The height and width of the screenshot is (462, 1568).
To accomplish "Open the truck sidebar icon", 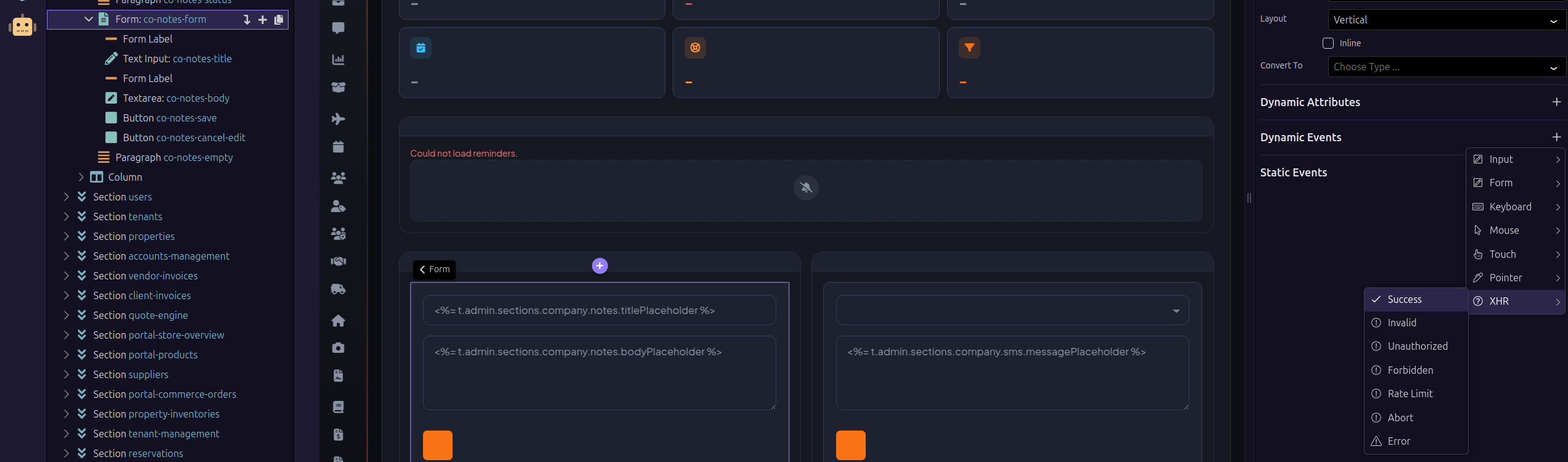I will point(338,289).
